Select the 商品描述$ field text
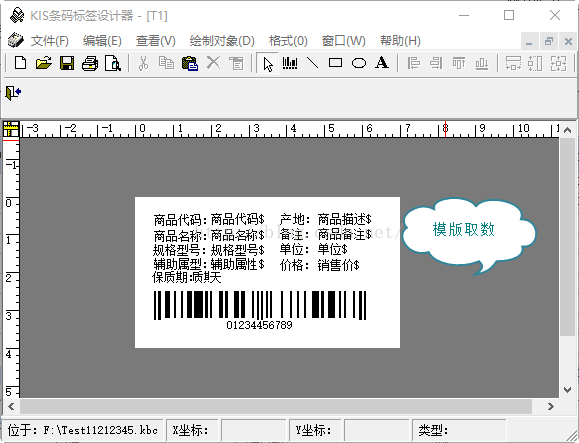Image resolution: width=579 pixels, height=443 pixels. point(345,219)
